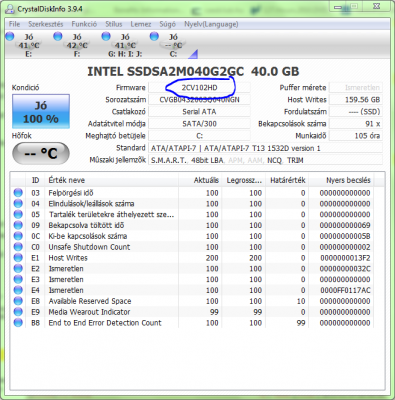Select the Felpörgési idő attribute name
Image resolution: width=395 pixels, height=400 pixels.
71,193
